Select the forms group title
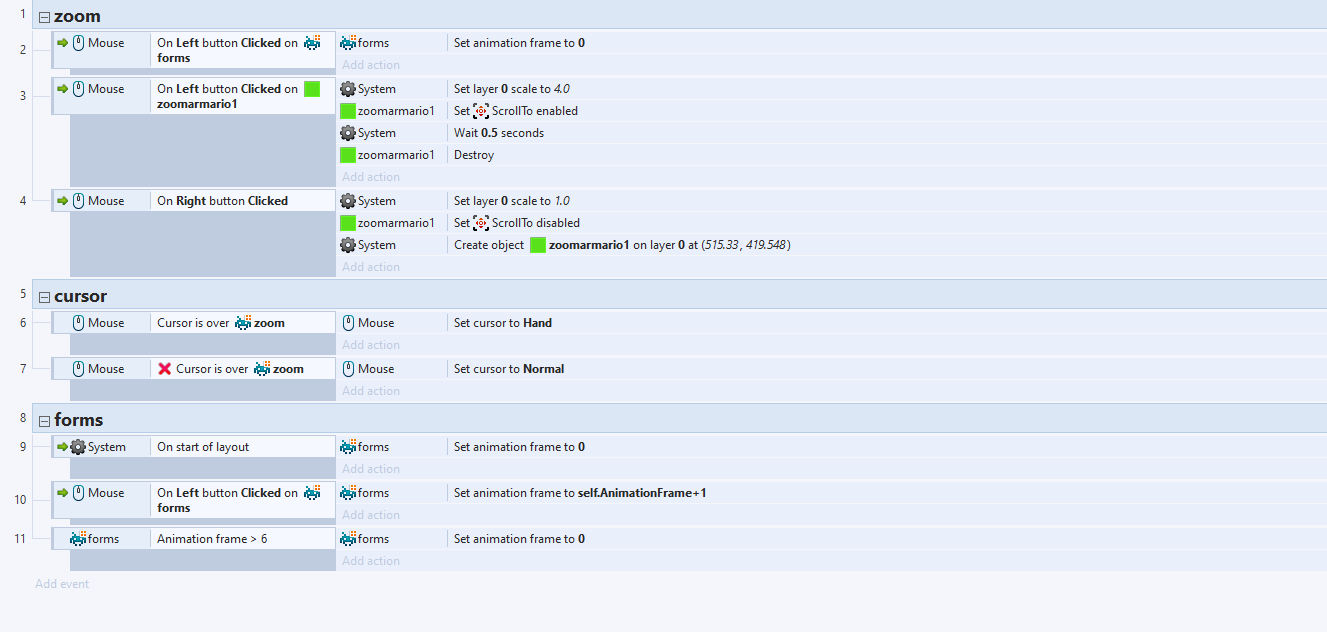Viewport: 1327px width, 632px height. click(79, 420)
